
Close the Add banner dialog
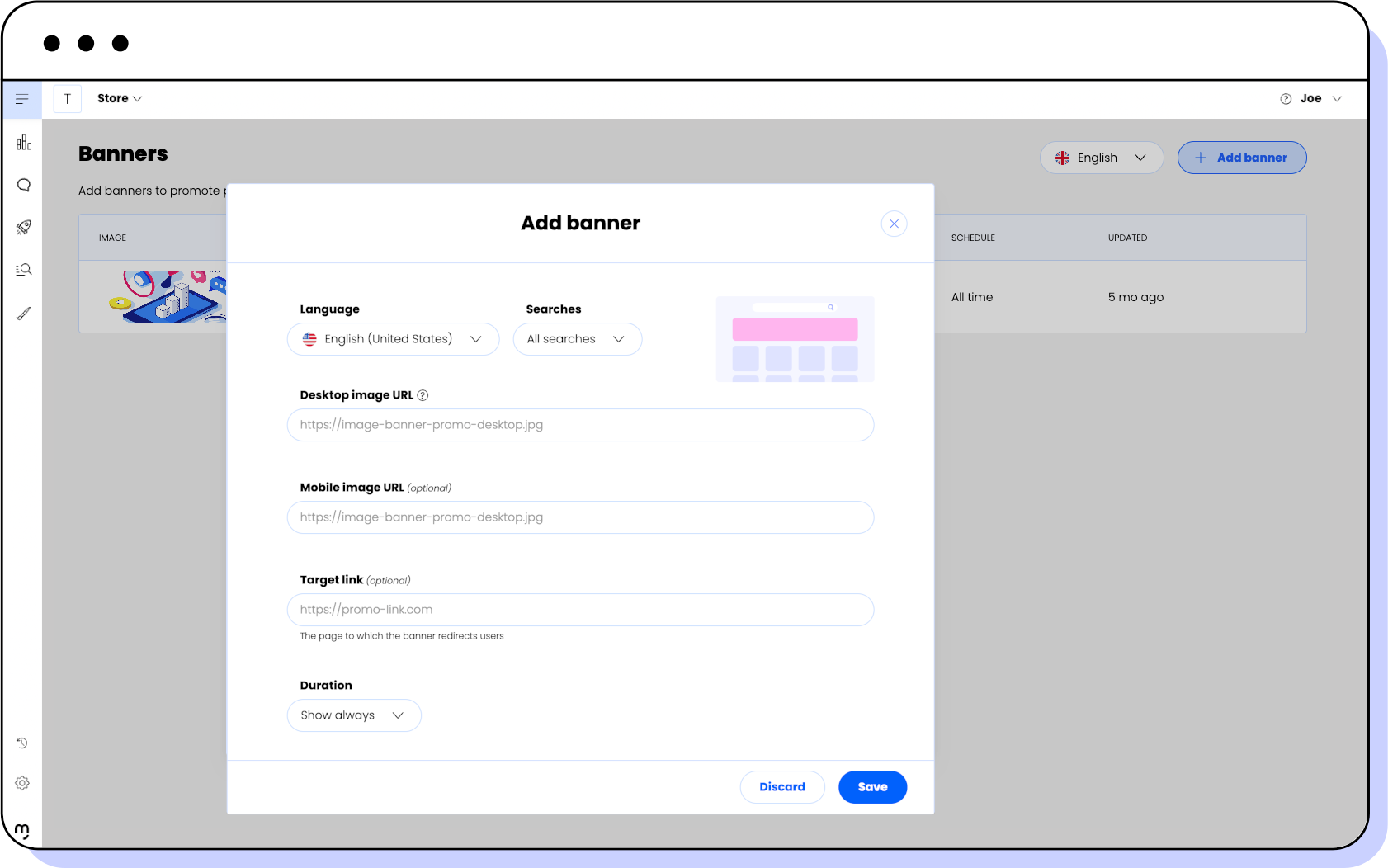coord(894,224)
